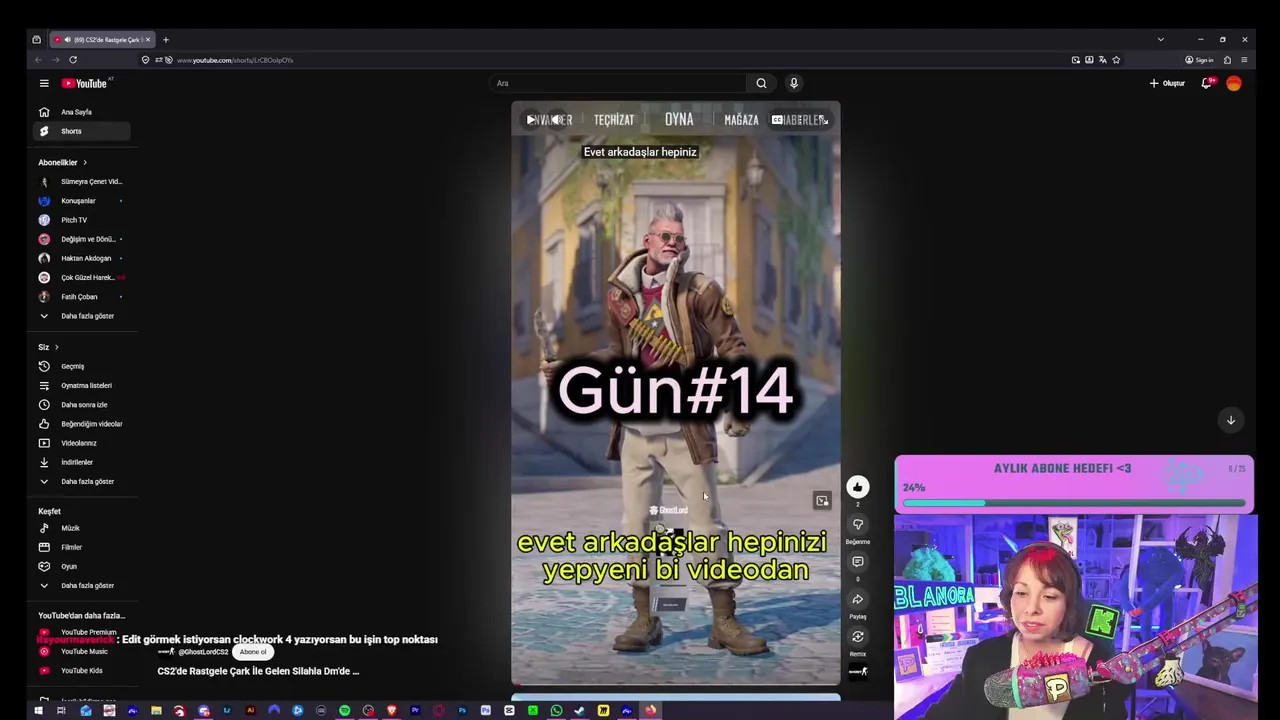
Task: Go back in browser history
Action: [x=38, y=60]
